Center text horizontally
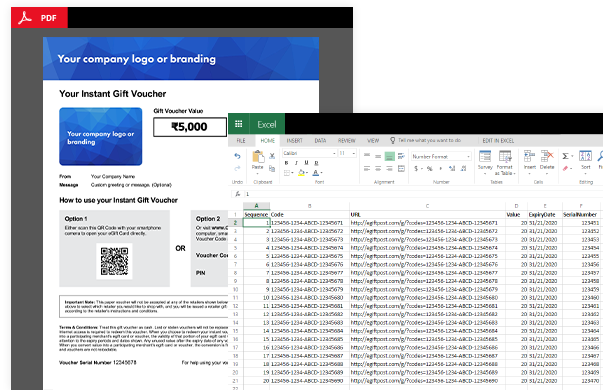This screenshot has height=390, width=603. pos(378,168)
